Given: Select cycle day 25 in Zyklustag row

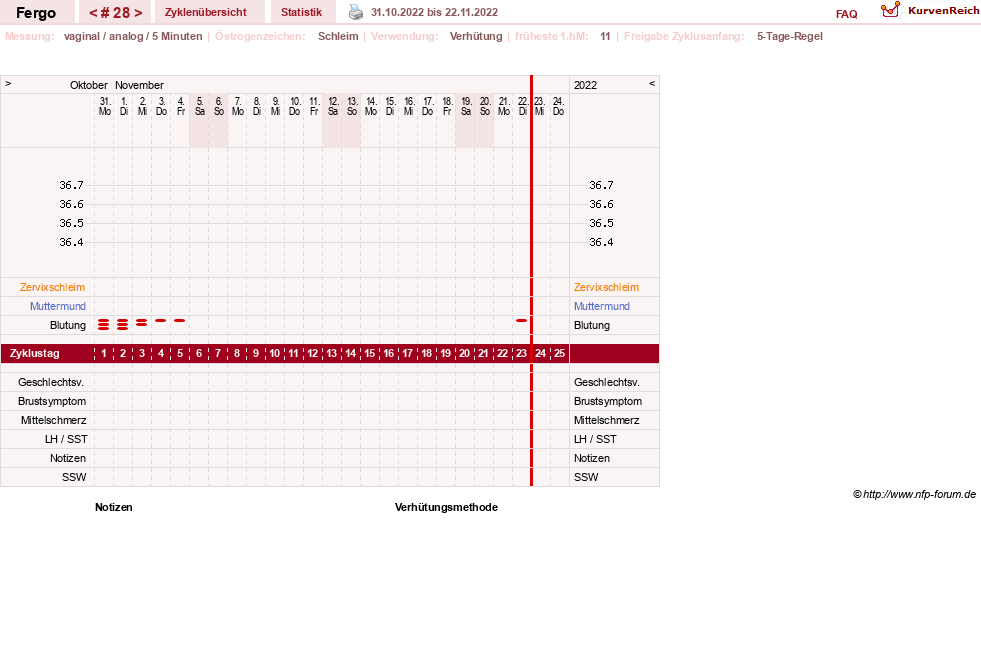Looking at the screenshot, I should point(559,353).
